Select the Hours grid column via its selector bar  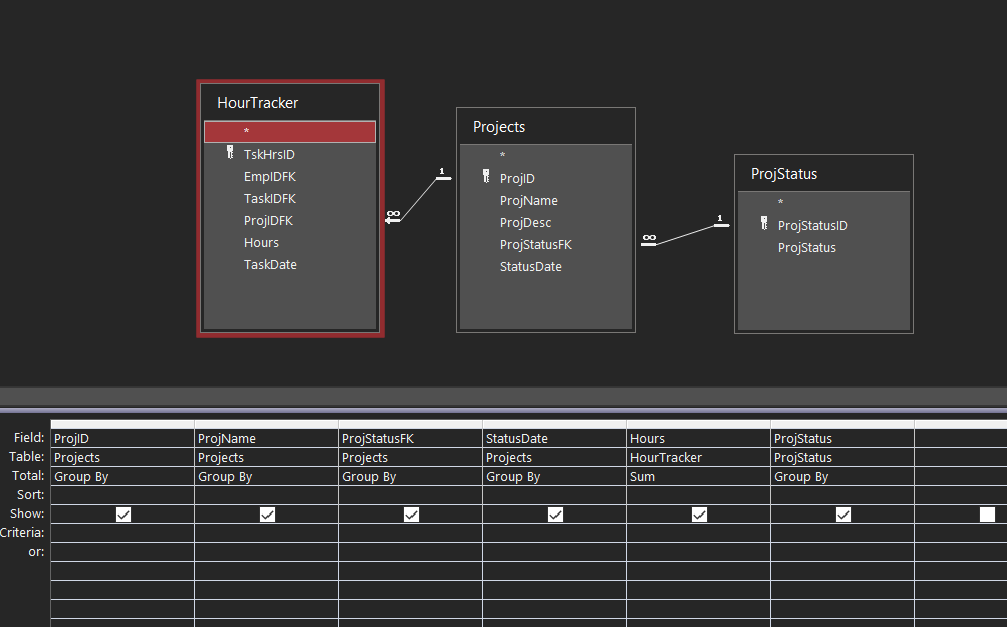click(698, 424)
